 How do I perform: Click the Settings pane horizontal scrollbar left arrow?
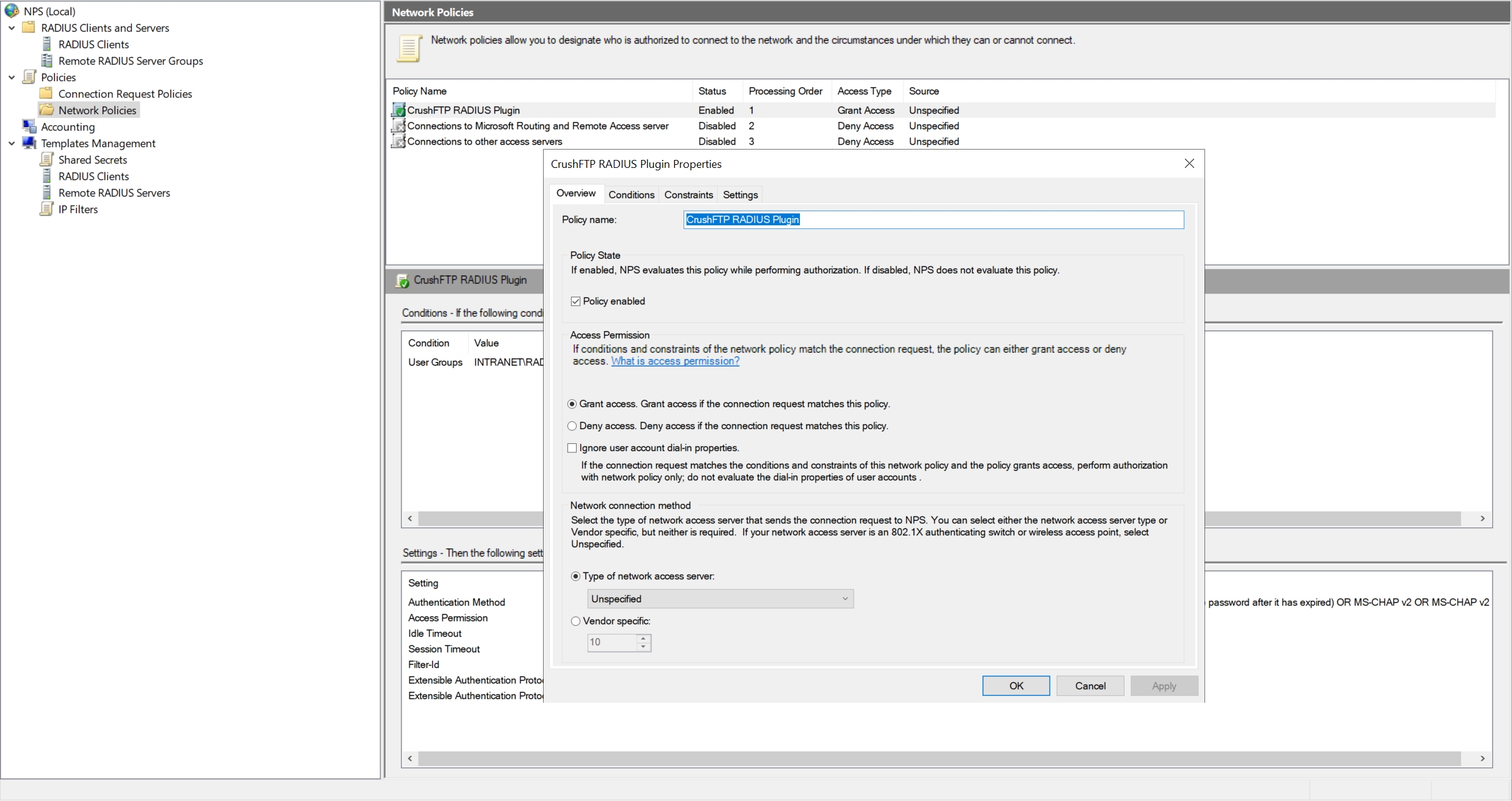click(x=410, y=758)
